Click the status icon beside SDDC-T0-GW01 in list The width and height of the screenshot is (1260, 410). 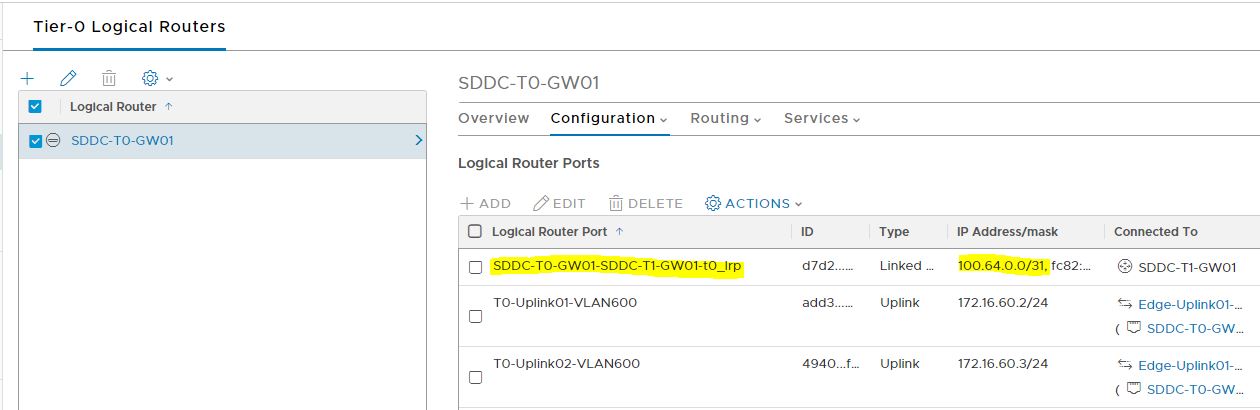coord(54,141)
